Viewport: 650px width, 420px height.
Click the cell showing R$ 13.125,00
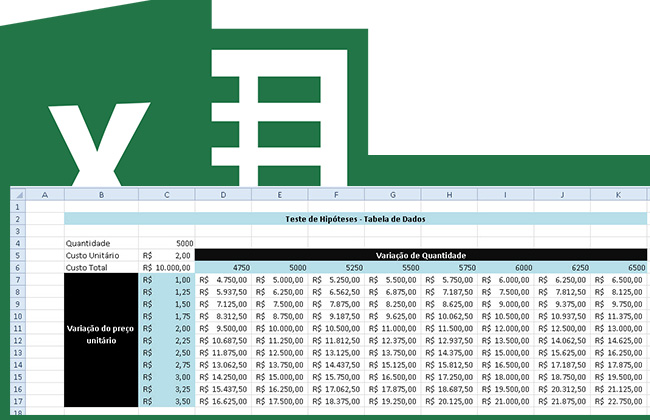[336, 353]
